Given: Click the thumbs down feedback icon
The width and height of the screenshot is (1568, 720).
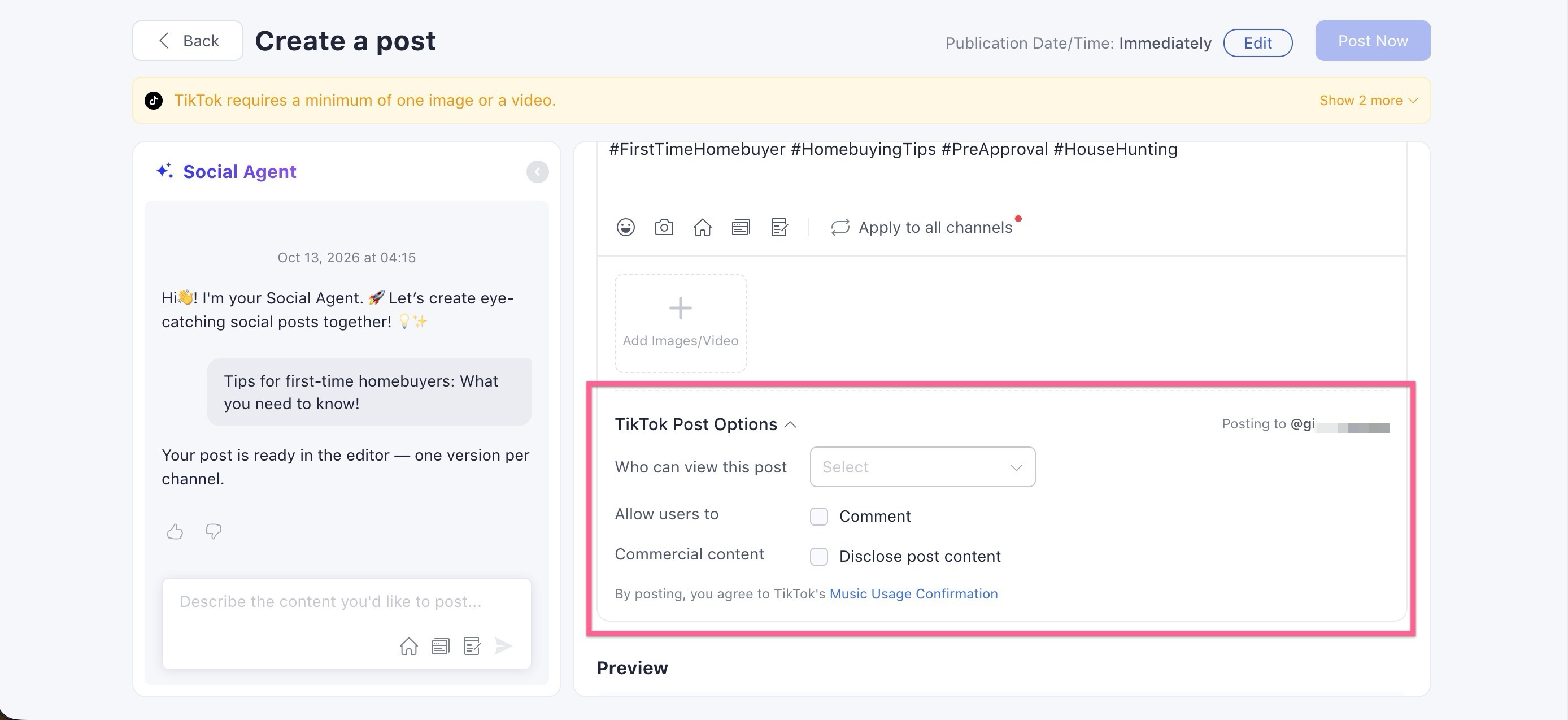Looking at the screenshot, I should [x=213, y=531].
